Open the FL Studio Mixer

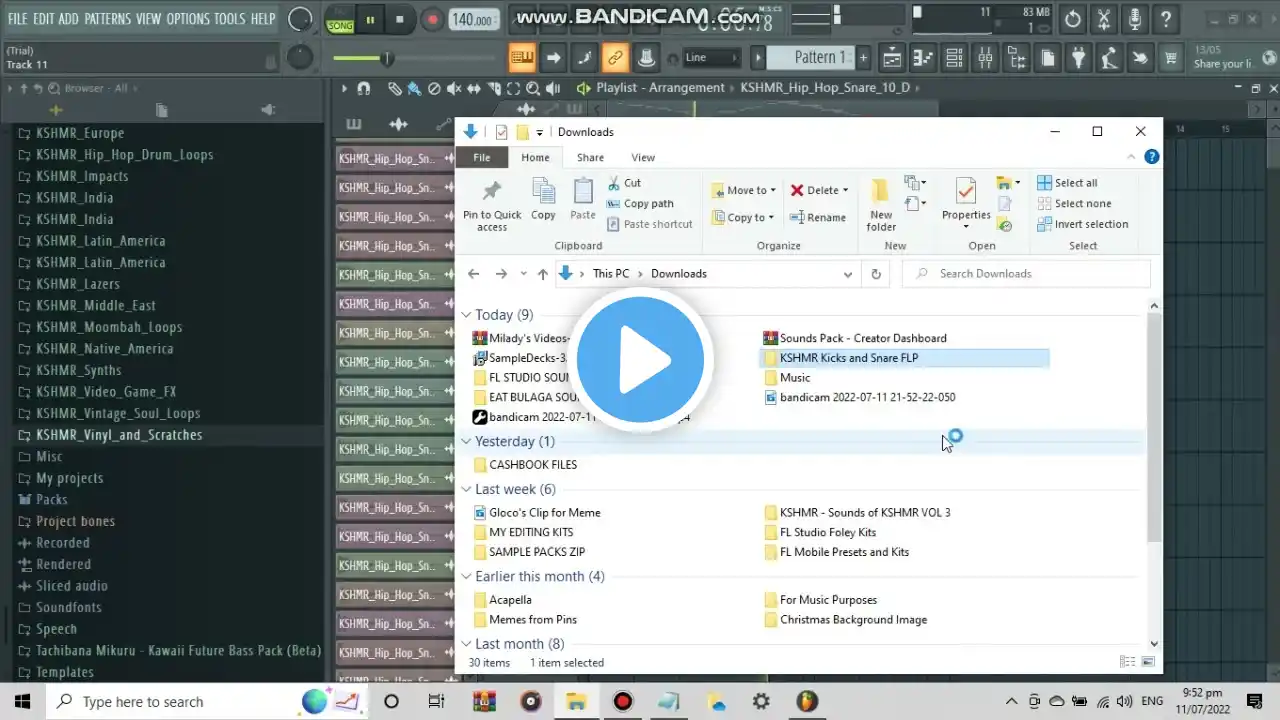985,58
